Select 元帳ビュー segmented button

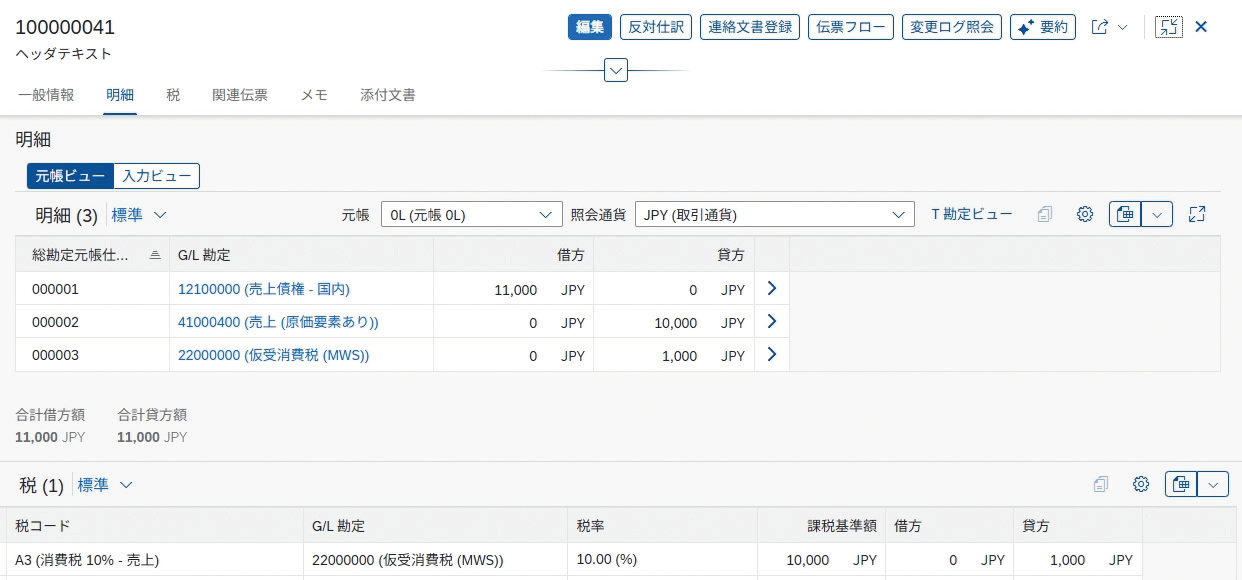click(70, 176)
